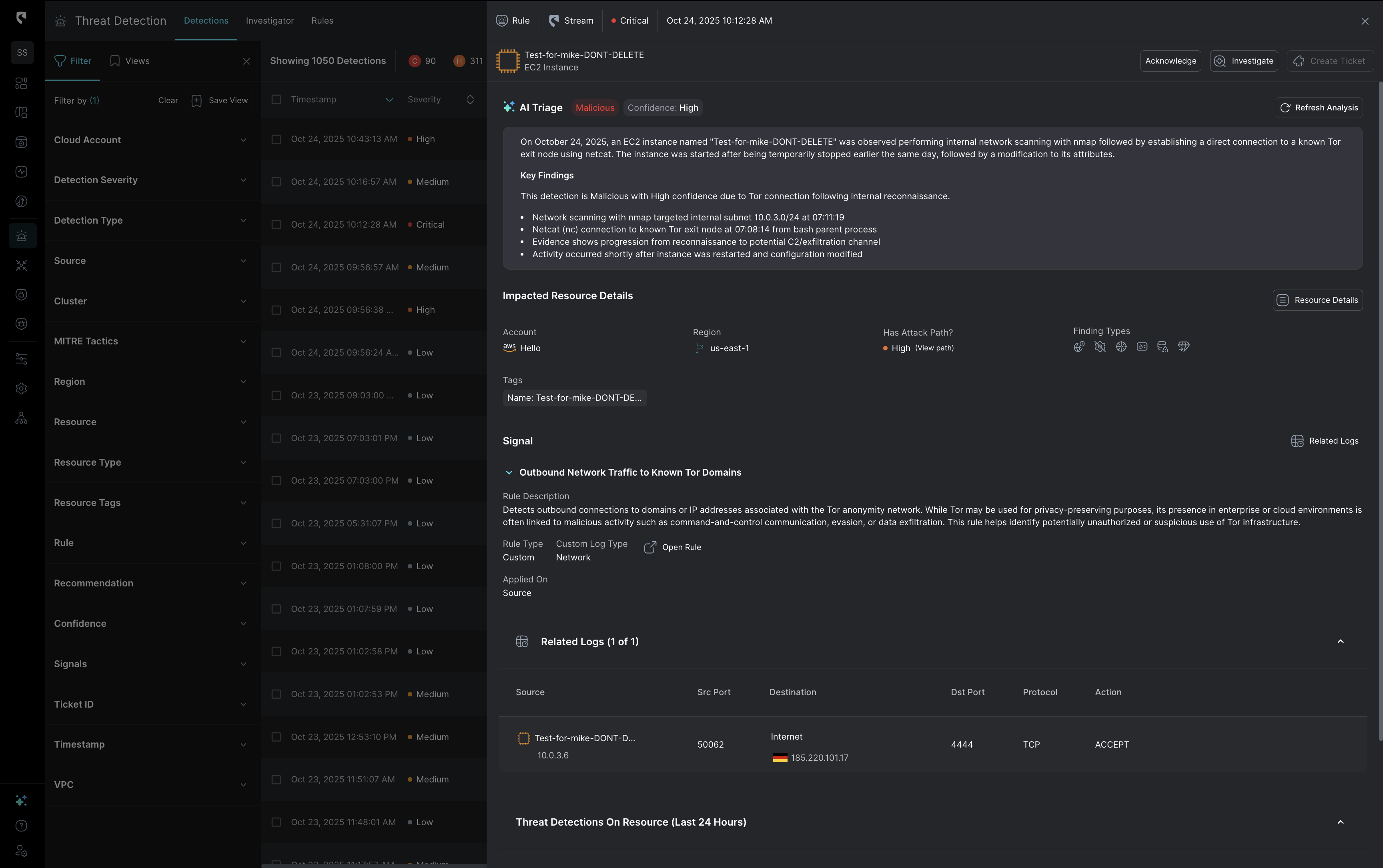Open the AI assistant sparkle icon in sidebar

tap(21, 800)
